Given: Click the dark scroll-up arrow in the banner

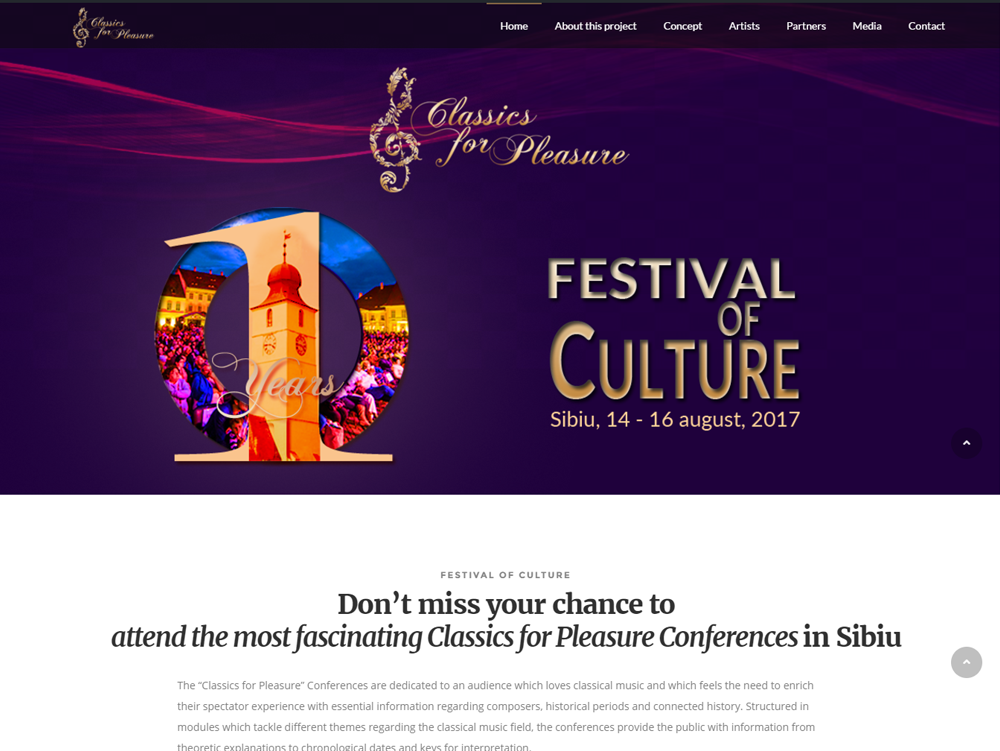Looking at the screenshot, I should pos(966,443).
